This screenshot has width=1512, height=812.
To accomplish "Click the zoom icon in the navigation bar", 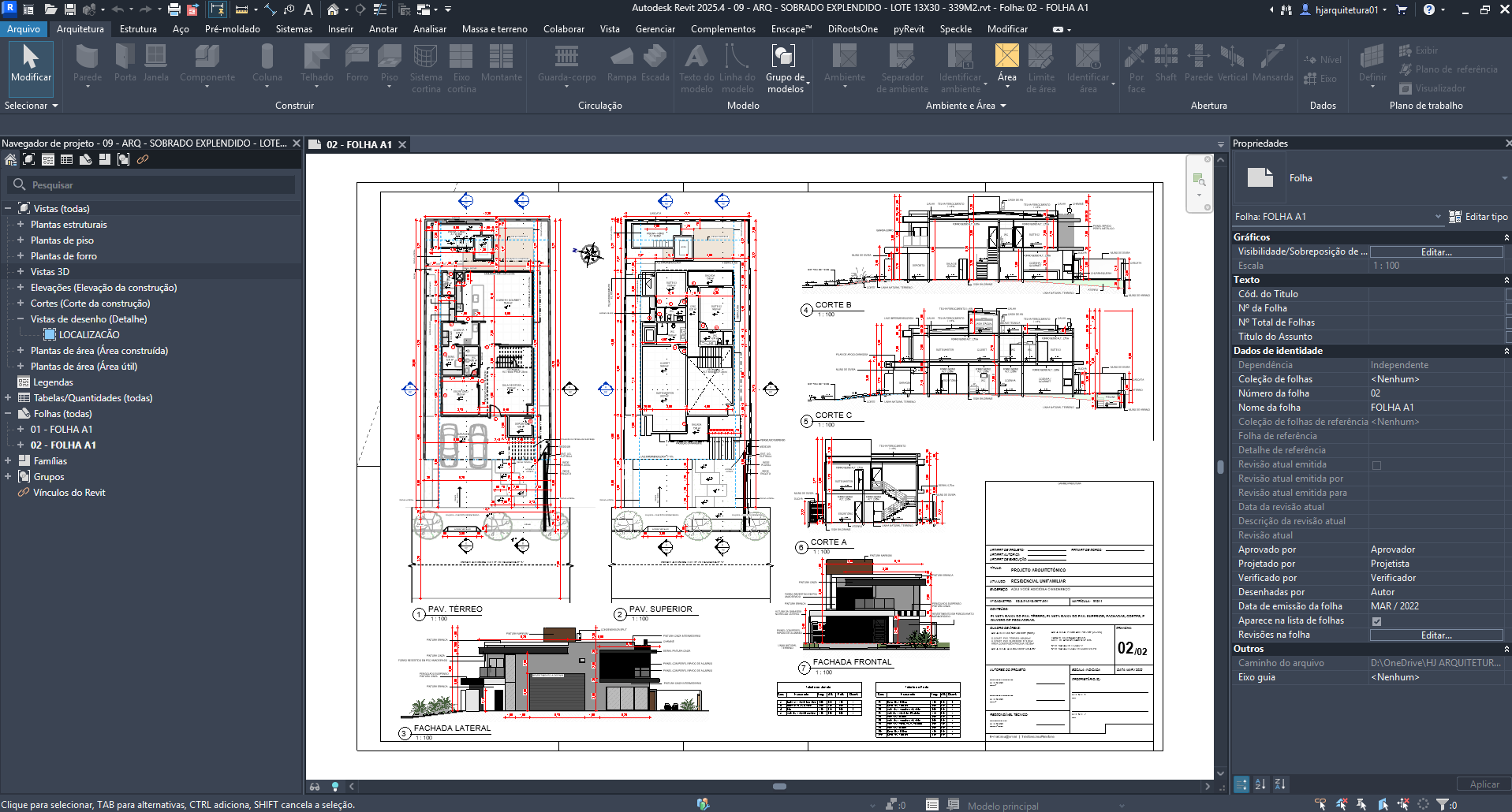I will (x=1198, y=180).
